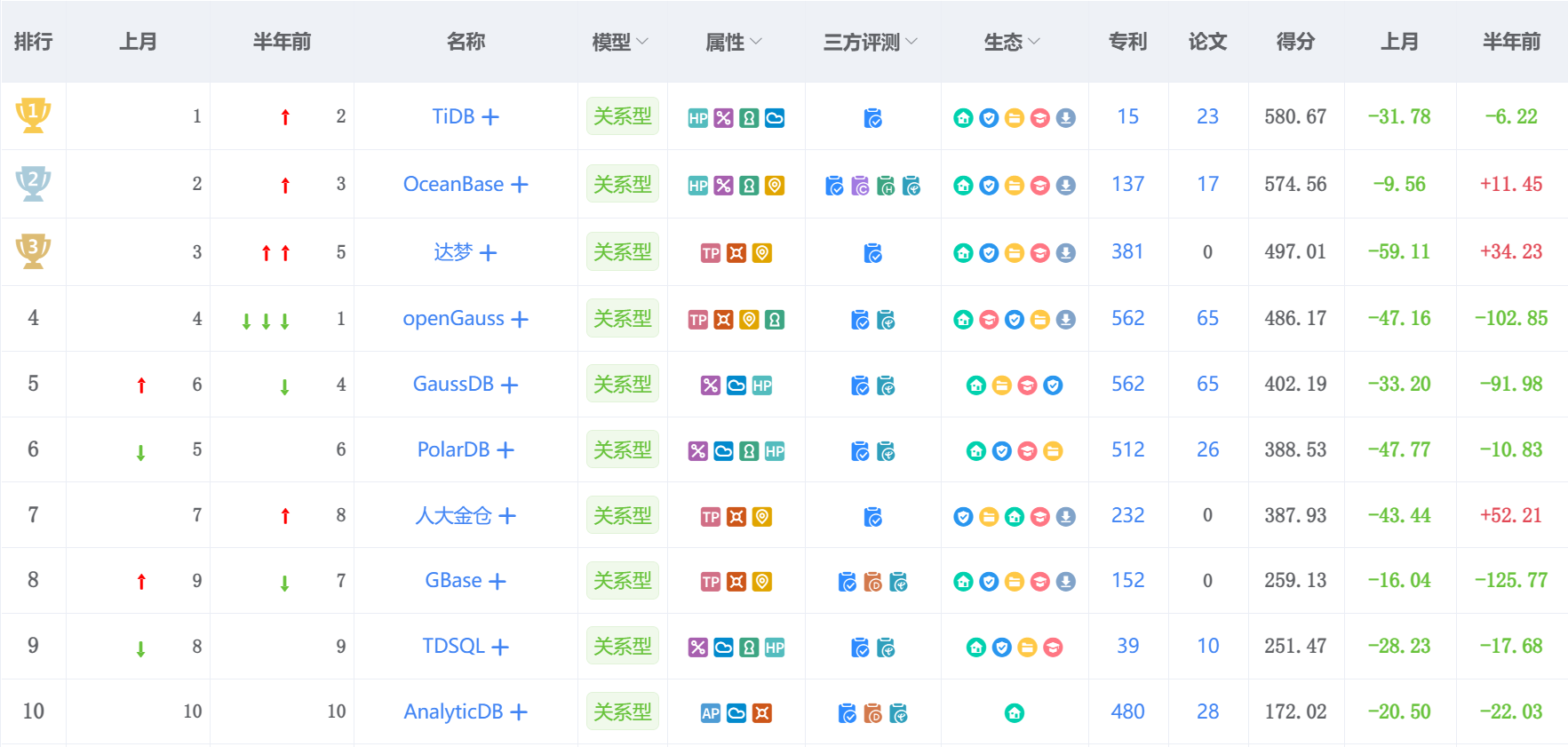1568x747 pixels.
Task: Click paper count 26 for PolarDB
Action: (x=1208, y=450)
